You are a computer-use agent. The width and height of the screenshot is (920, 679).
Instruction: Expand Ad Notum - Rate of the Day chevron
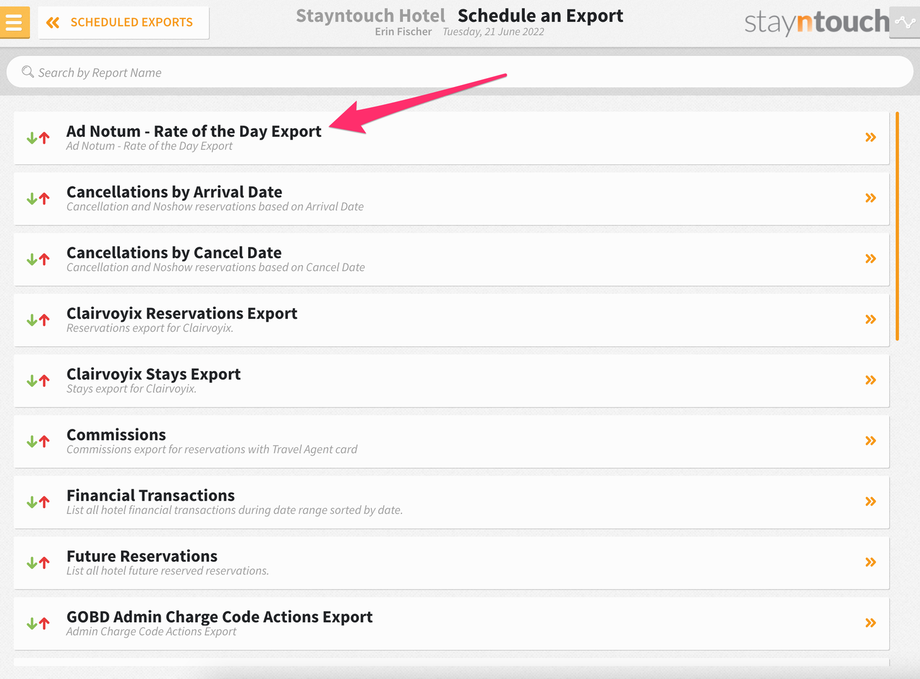tap(870, 137)
